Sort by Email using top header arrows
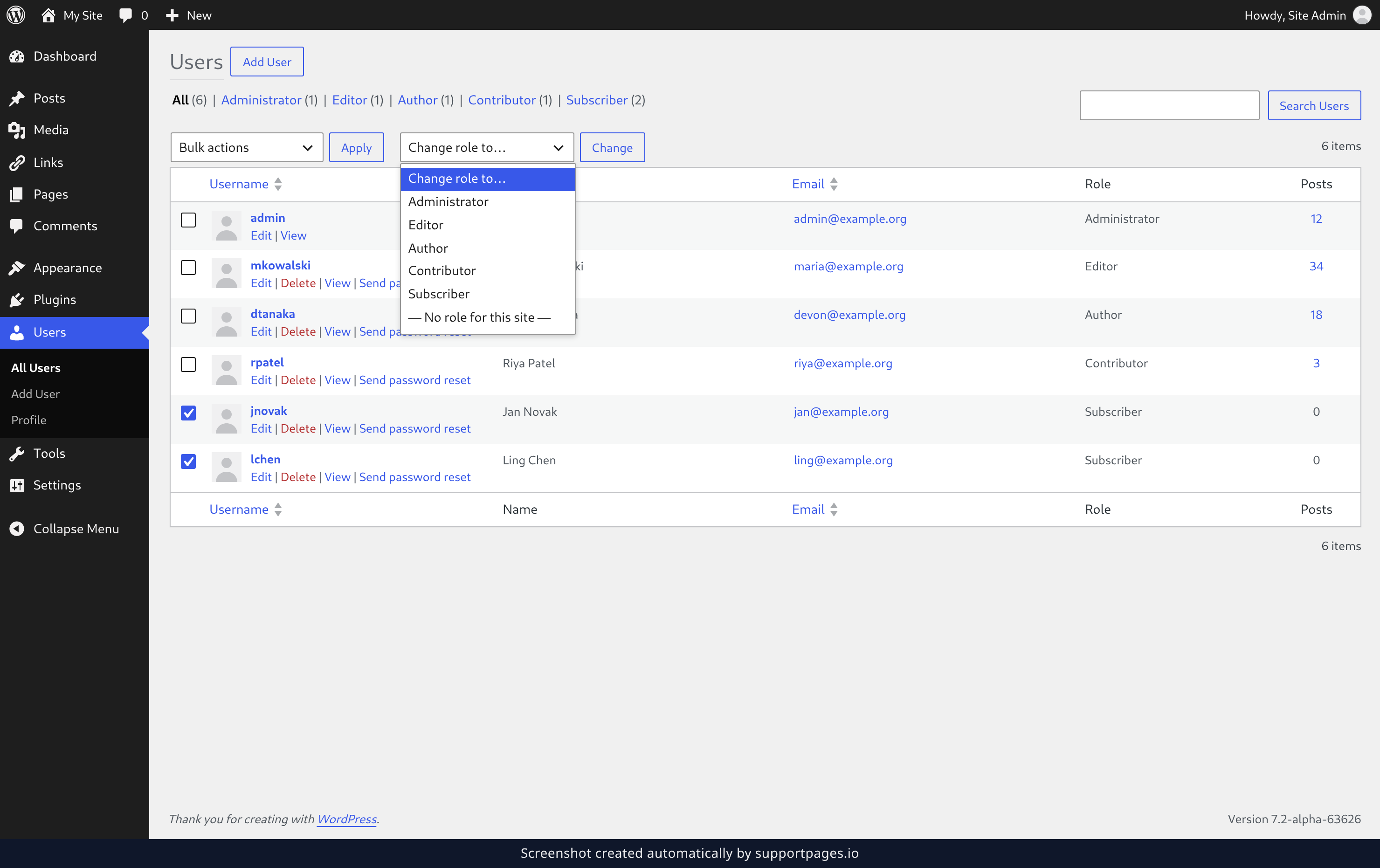This screenshot has height=868, width=1380. 834,184
